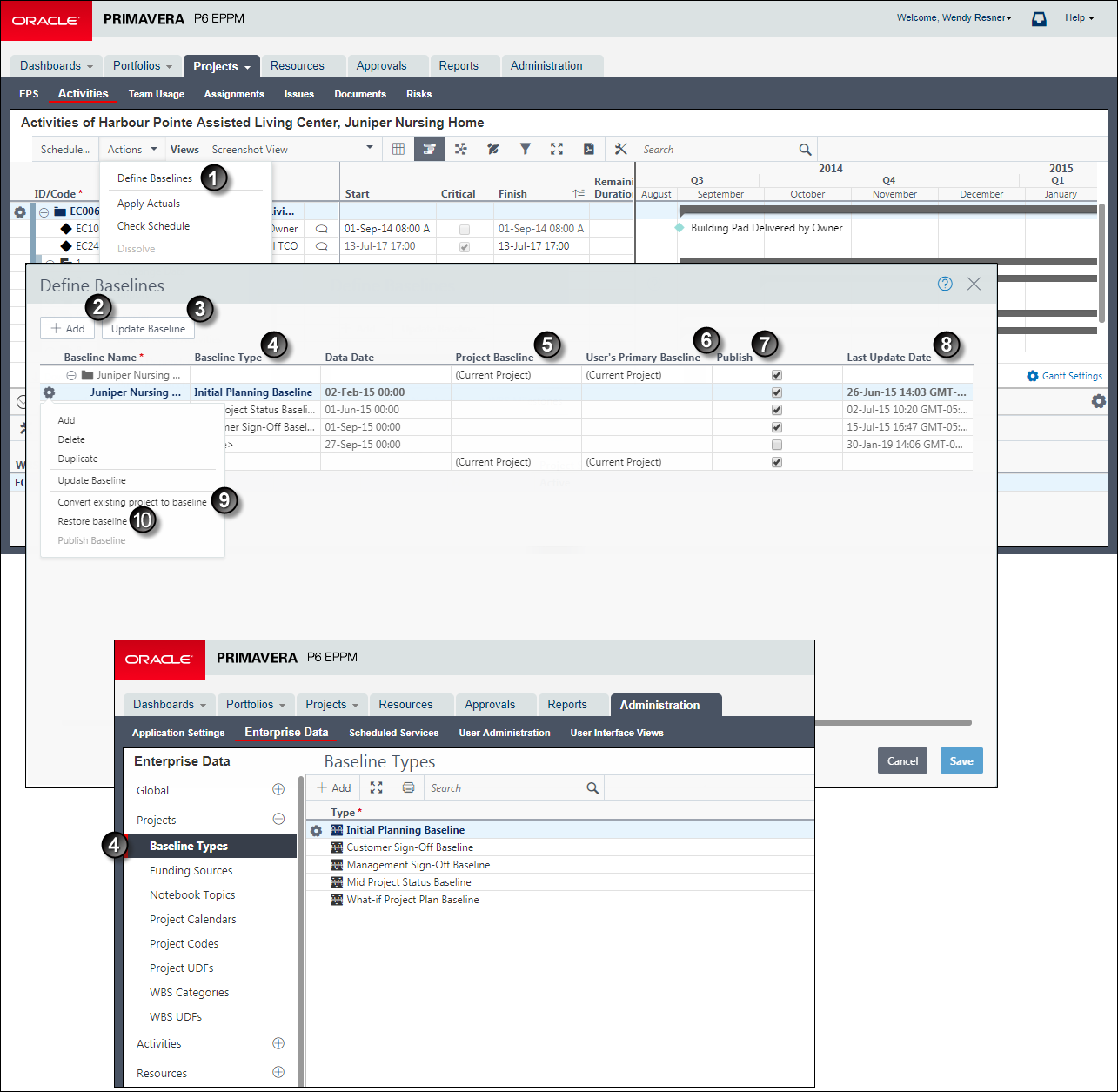Viewport: 1118px width, 1092px height.
Task: Click the filter funnel icon in Activities toolbar
Action: 526,149
